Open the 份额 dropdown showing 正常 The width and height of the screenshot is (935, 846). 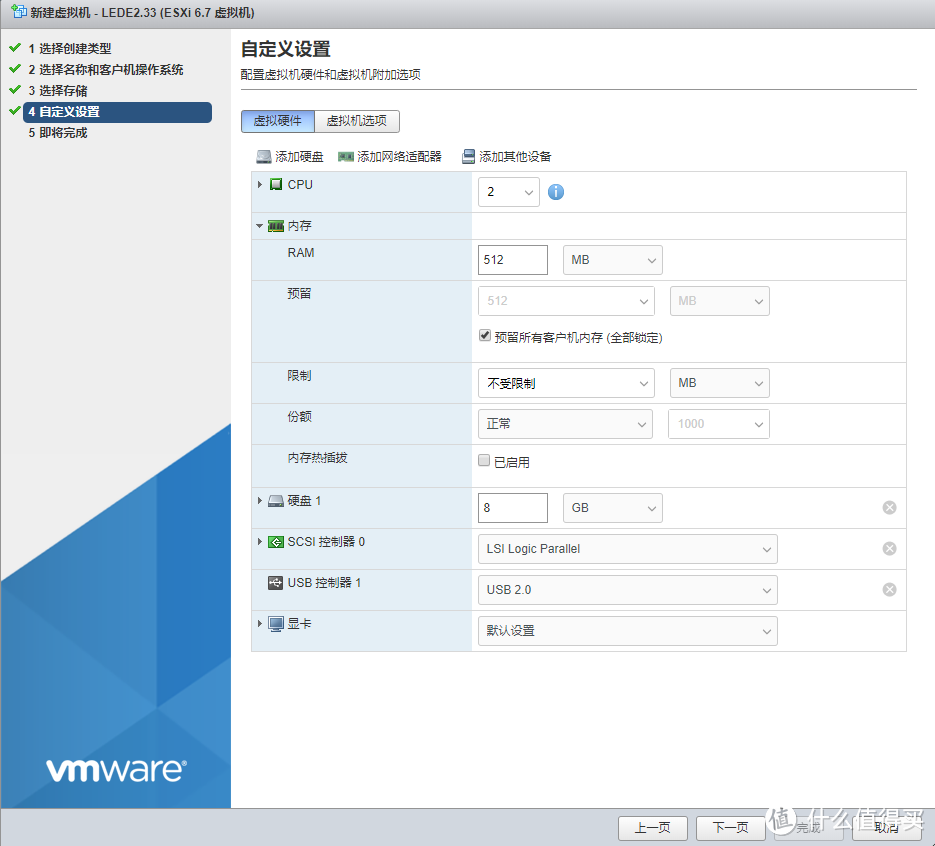[565, 423]
